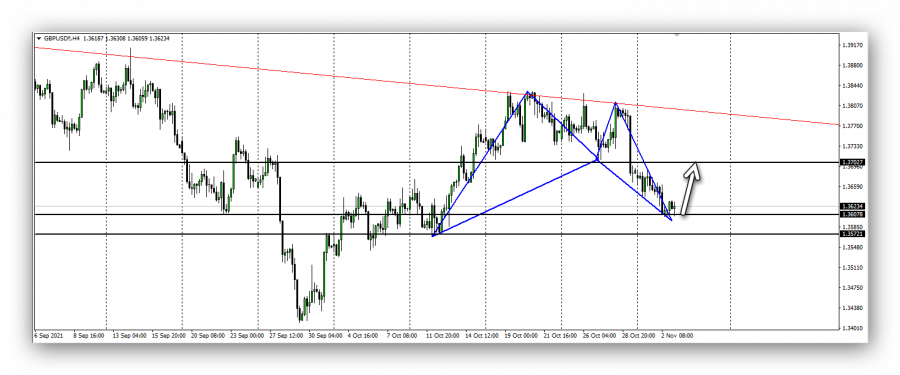The height and width of the screenshot is (375, 900).
Task: Click the 1.38070 price axis value
Action: point(854,106)
